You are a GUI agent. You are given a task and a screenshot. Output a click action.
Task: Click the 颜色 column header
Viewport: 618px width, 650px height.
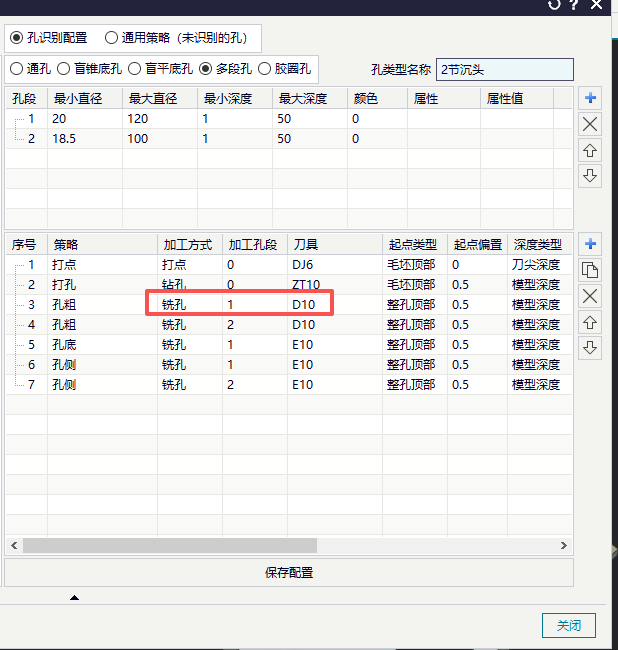[378, 99]
